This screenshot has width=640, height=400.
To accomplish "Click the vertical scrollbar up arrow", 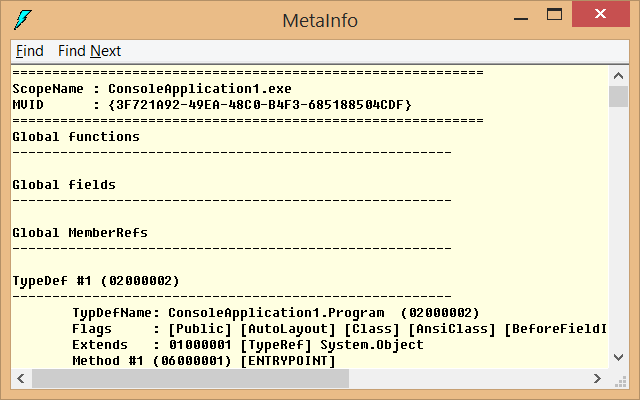I will (618, 76).
